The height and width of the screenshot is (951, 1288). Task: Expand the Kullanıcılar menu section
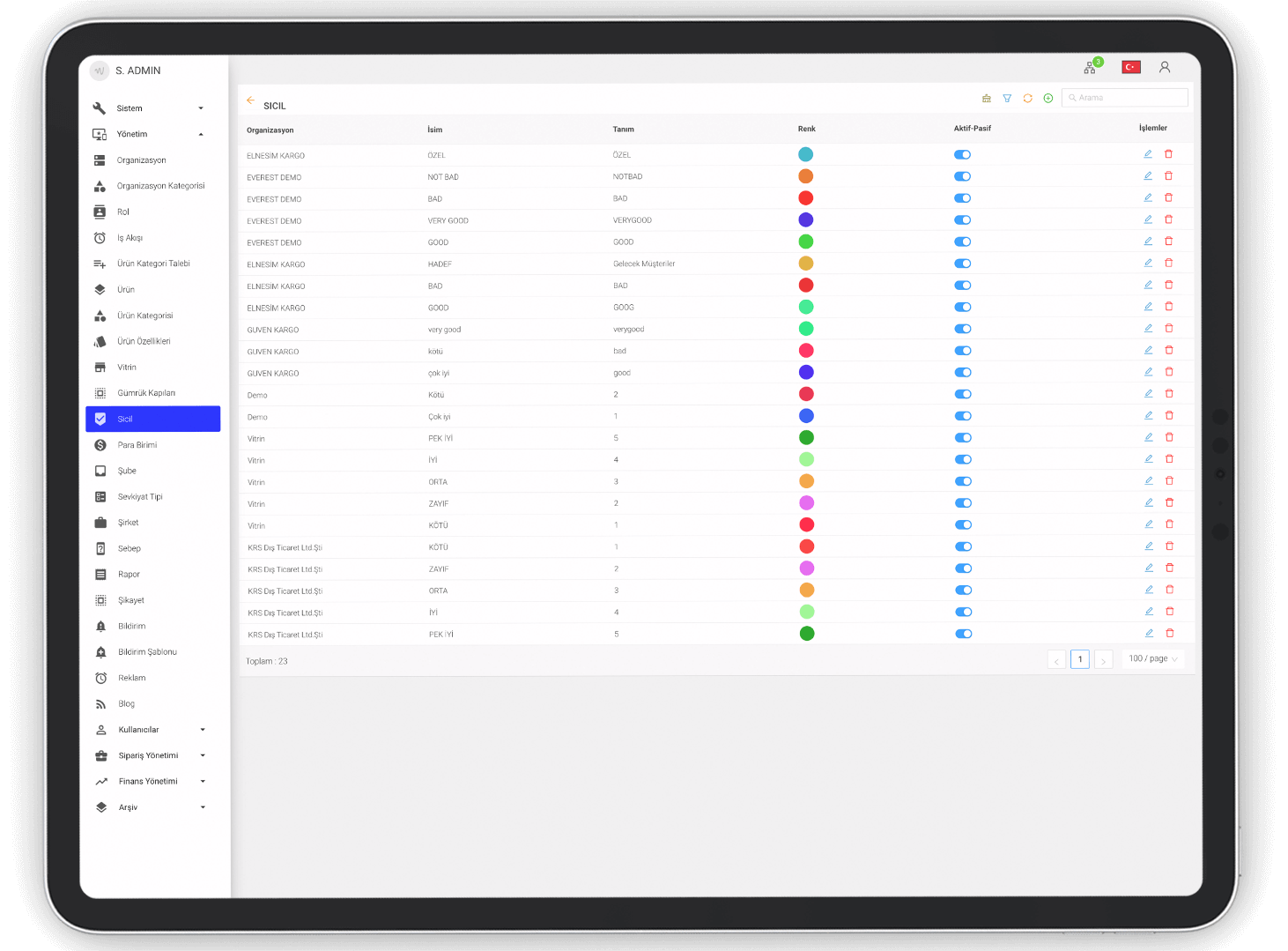(x=152, y=730)
